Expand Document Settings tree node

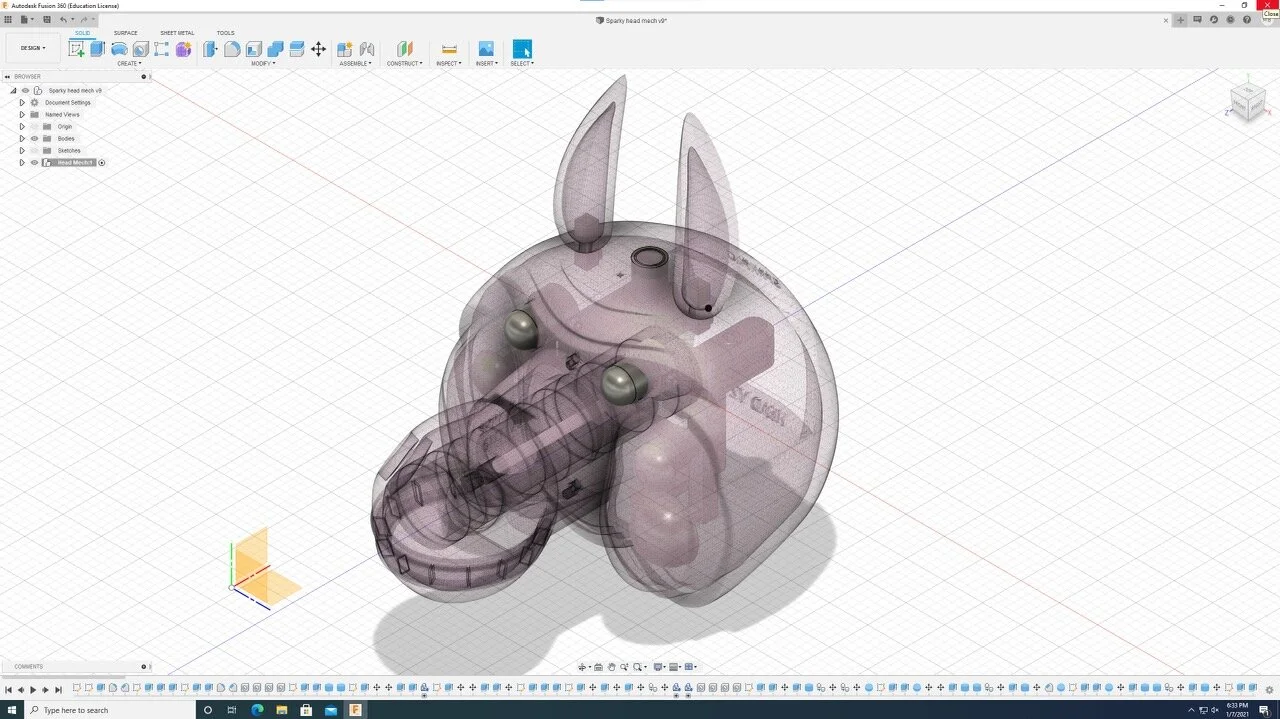coord(22,103)
